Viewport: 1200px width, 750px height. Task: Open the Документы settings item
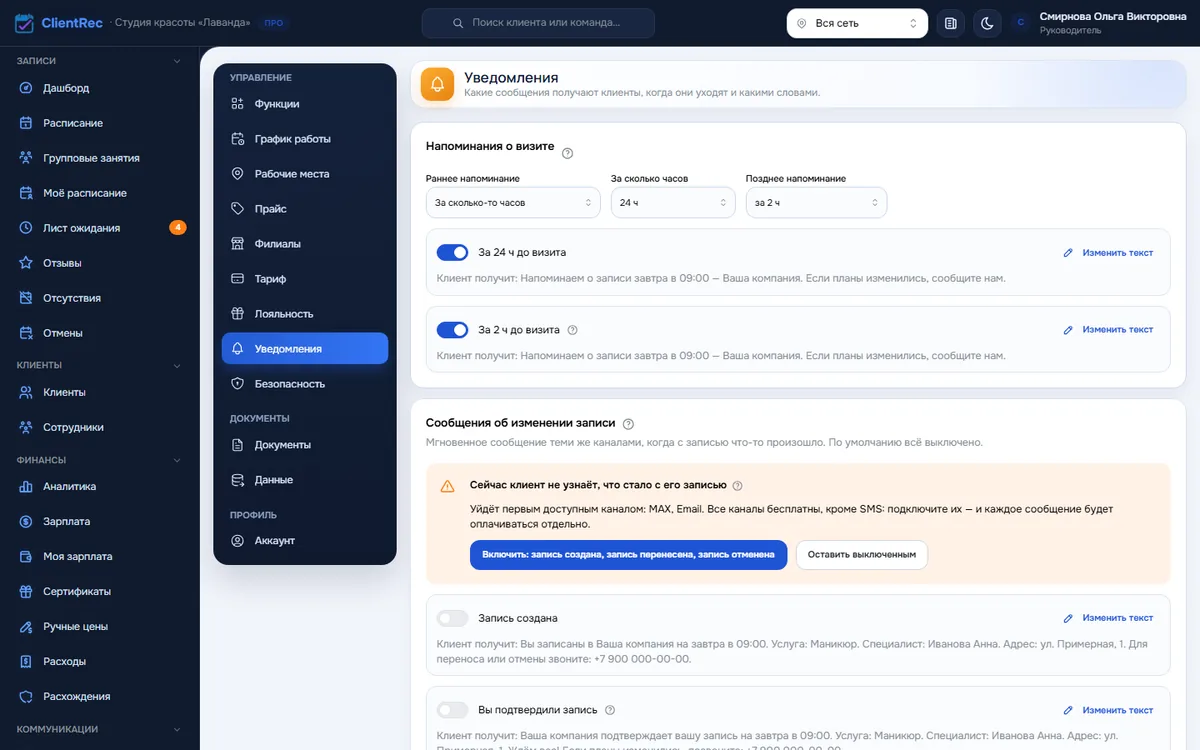pos(305,445)
